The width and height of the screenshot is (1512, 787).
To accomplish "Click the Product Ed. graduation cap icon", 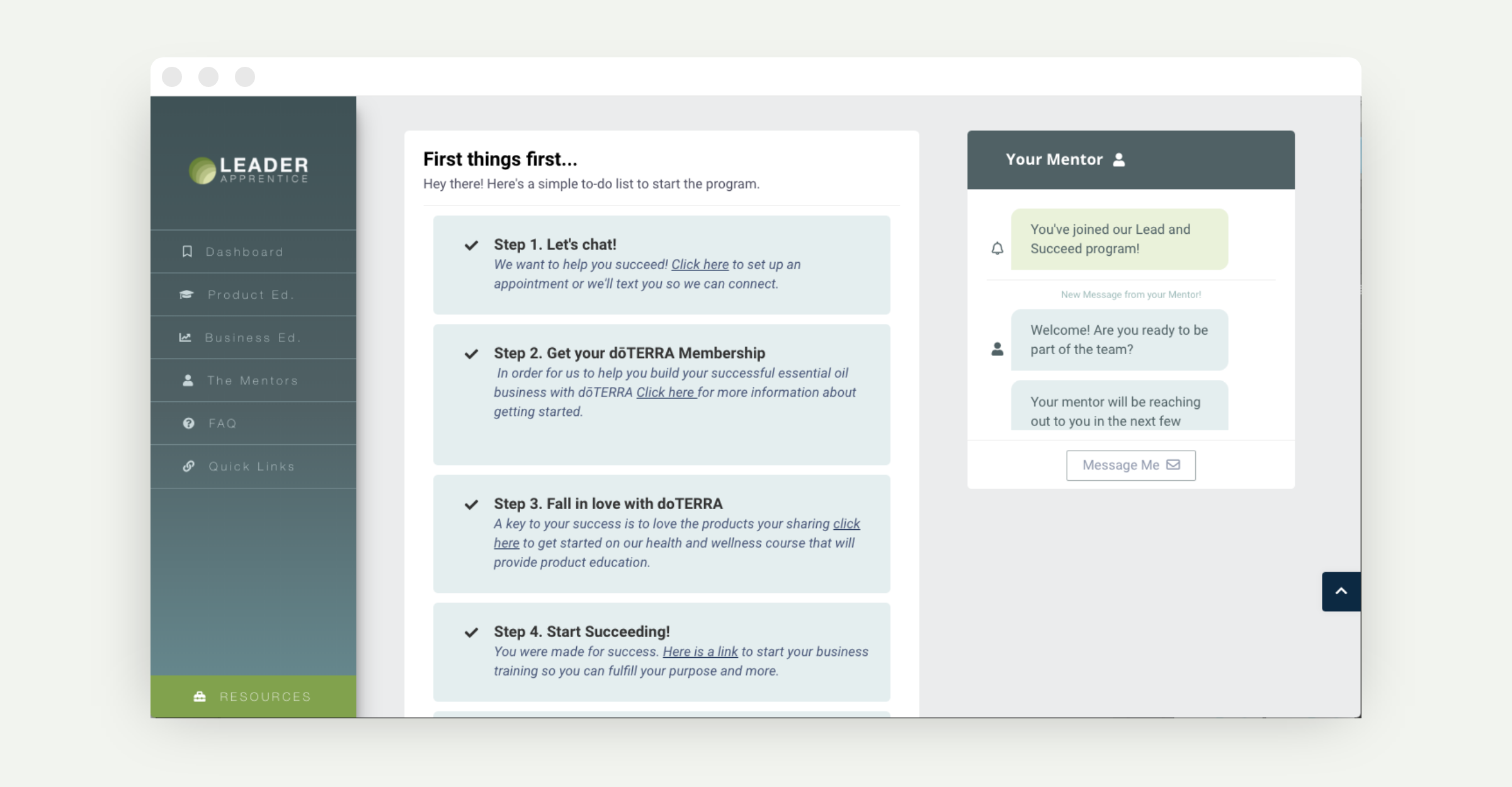I will 186,294.
